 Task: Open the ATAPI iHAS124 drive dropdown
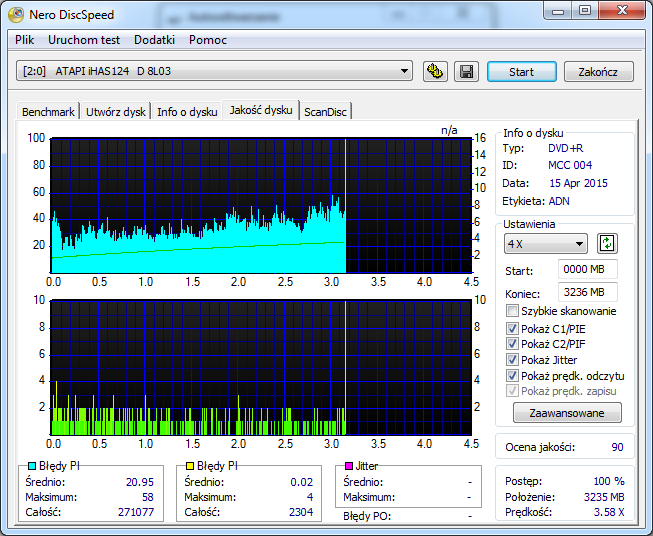pos(214,71)
